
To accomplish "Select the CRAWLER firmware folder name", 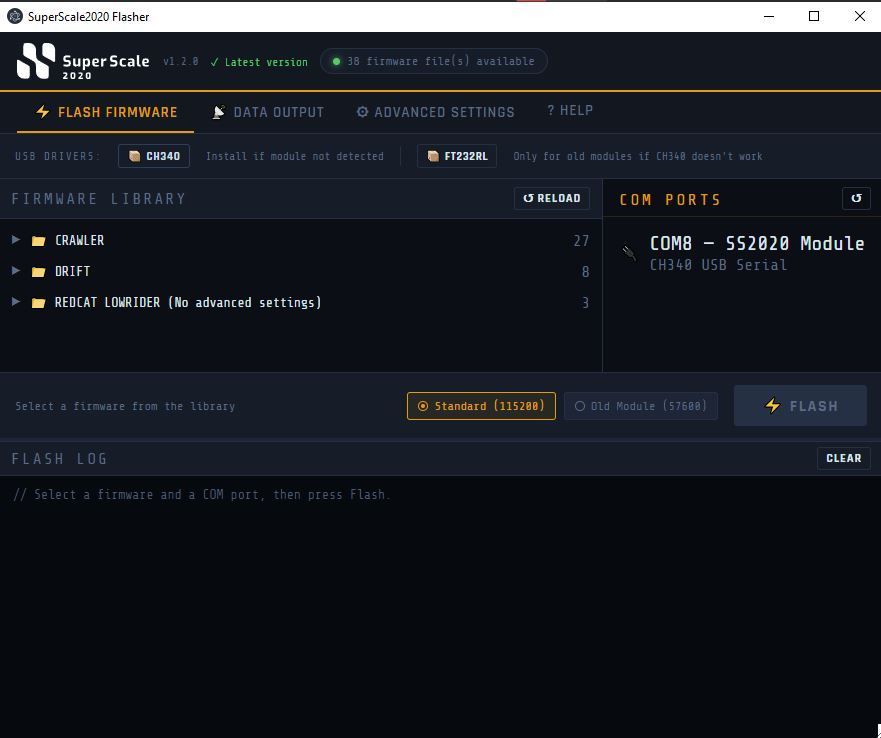I will click(79, 240).
